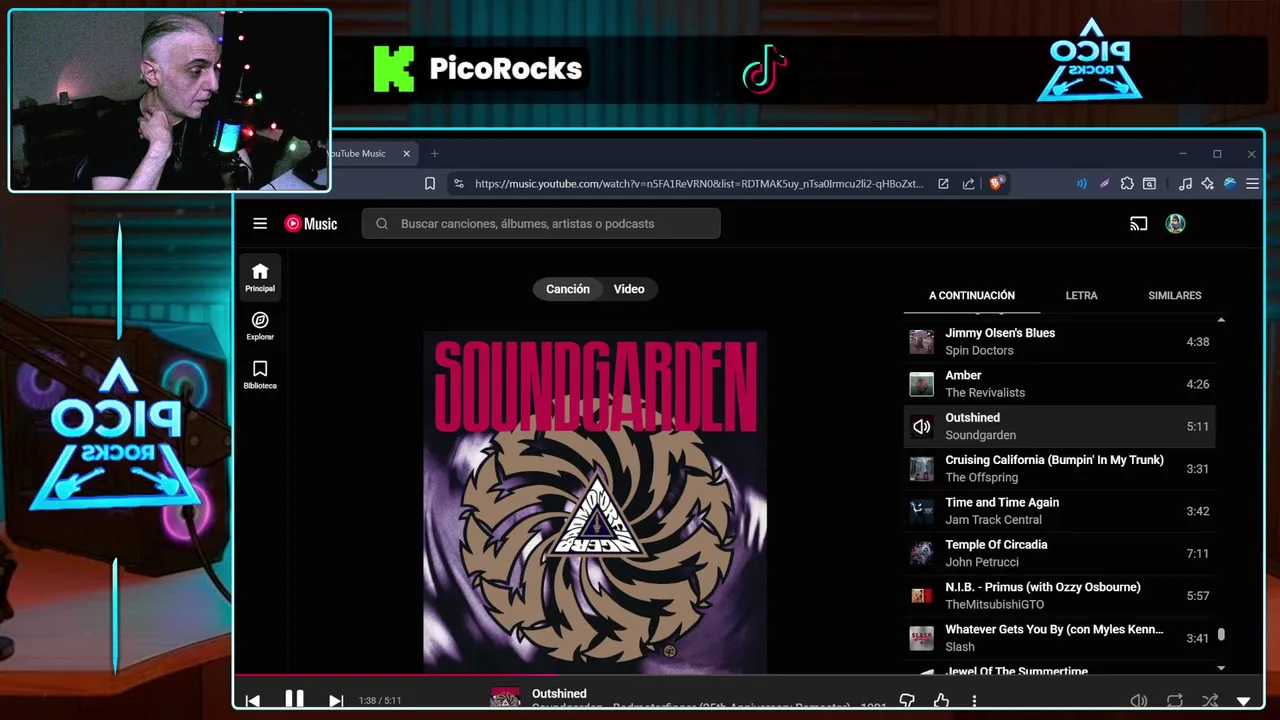Open The Offspring artist link
The image size is (1280, 720).
[x=982, y=478]
